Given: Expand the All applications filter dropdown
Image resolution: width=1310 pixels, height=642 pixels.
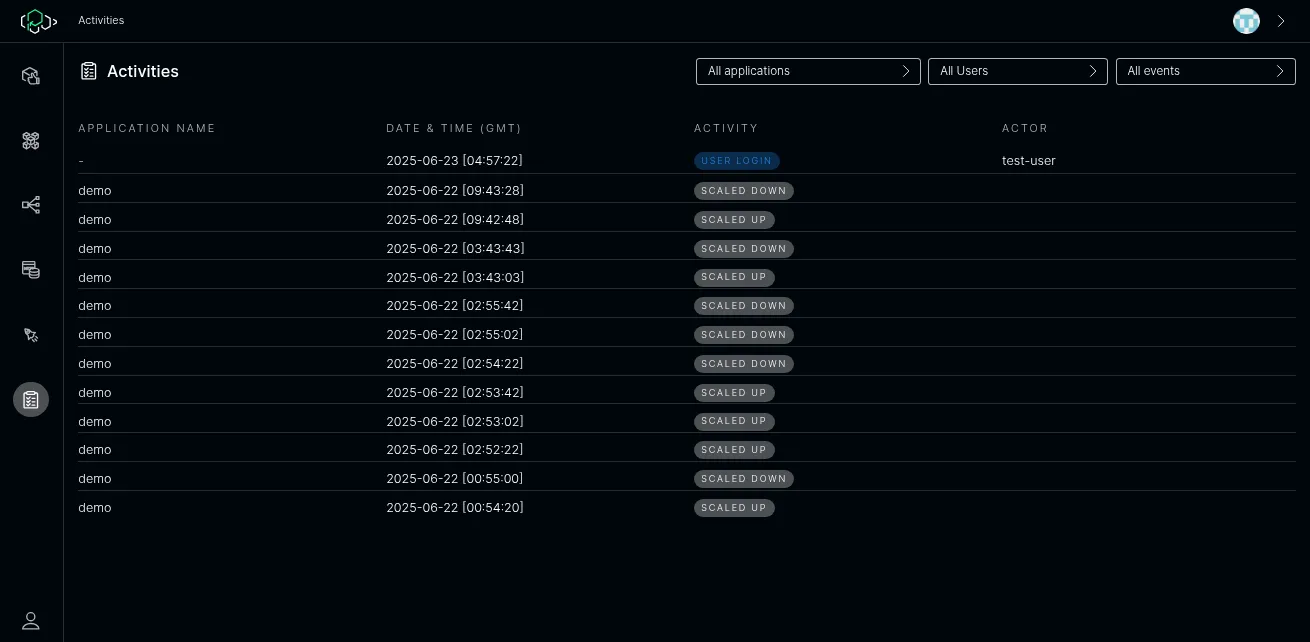Looking at the screenshot, I should click(808, 71).
